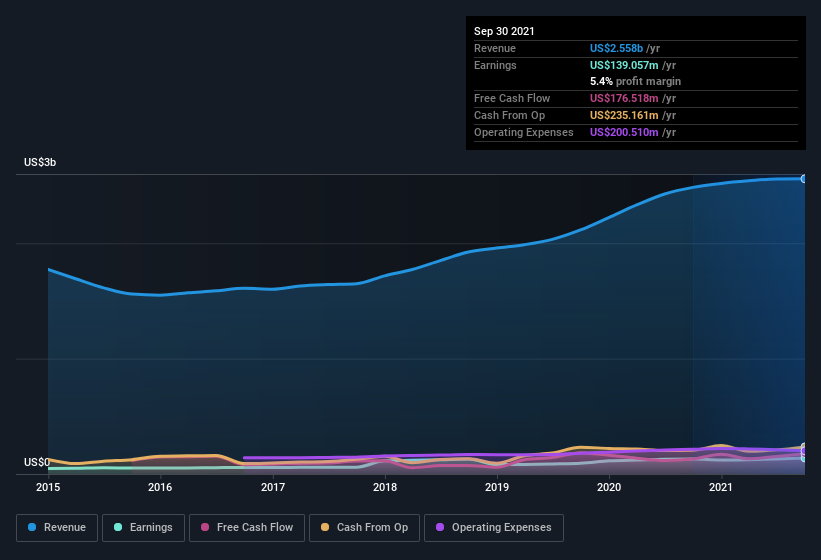Click the 2019 x-axis label
Image resolution: width=821 pixels, height=560 pixels.
click(x=497, y=487)
